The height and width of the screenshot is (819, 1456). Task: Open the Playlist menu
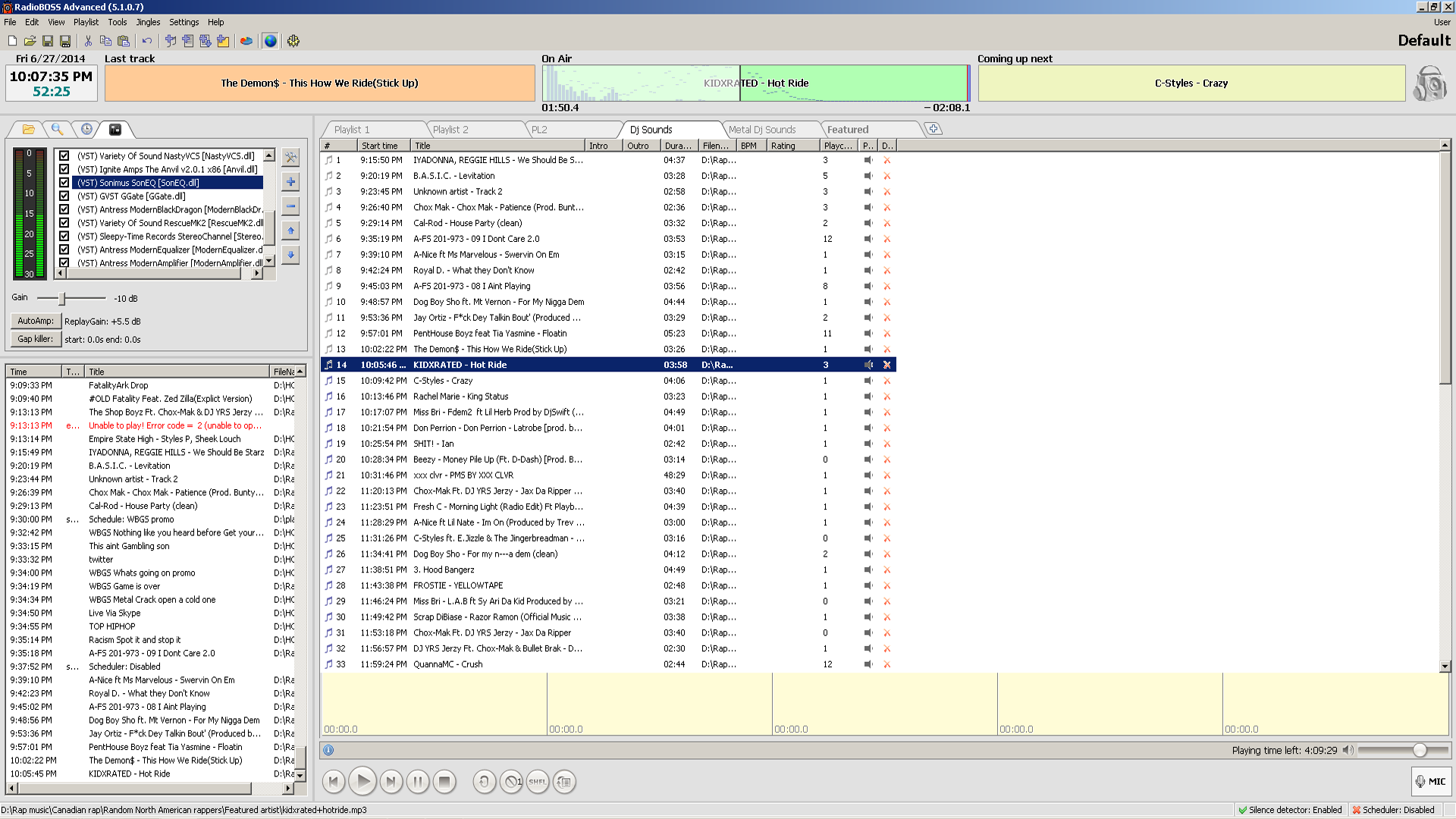(86, 22)
